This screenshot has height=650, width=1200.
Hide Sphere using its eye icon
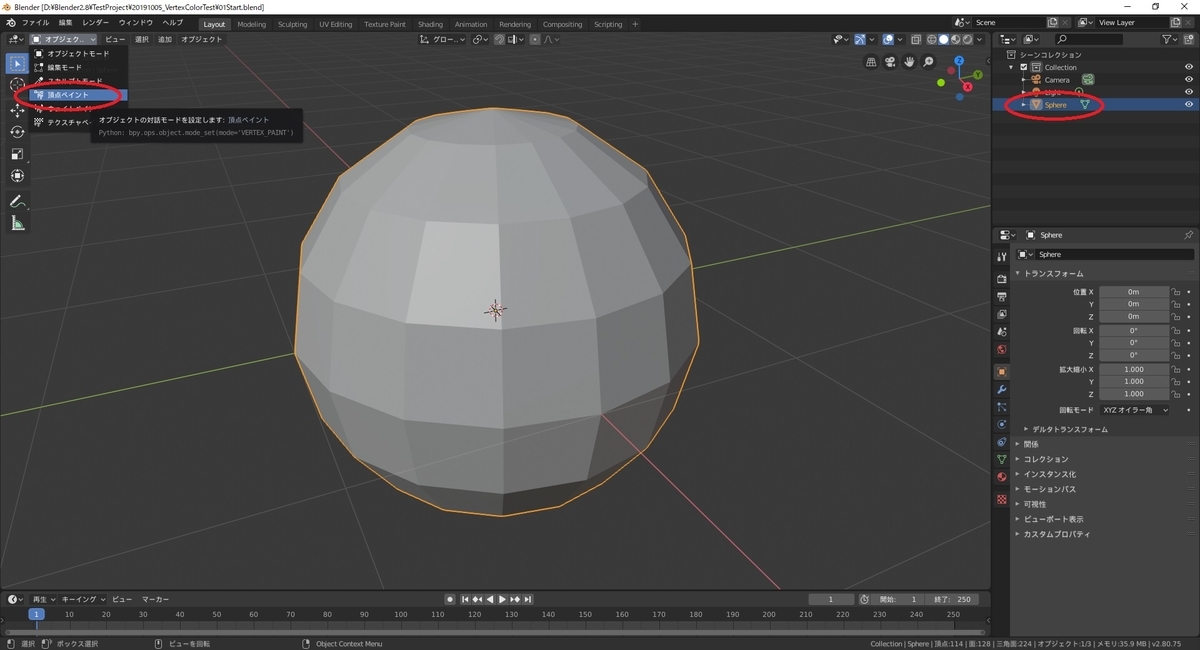coord(1189,104)
